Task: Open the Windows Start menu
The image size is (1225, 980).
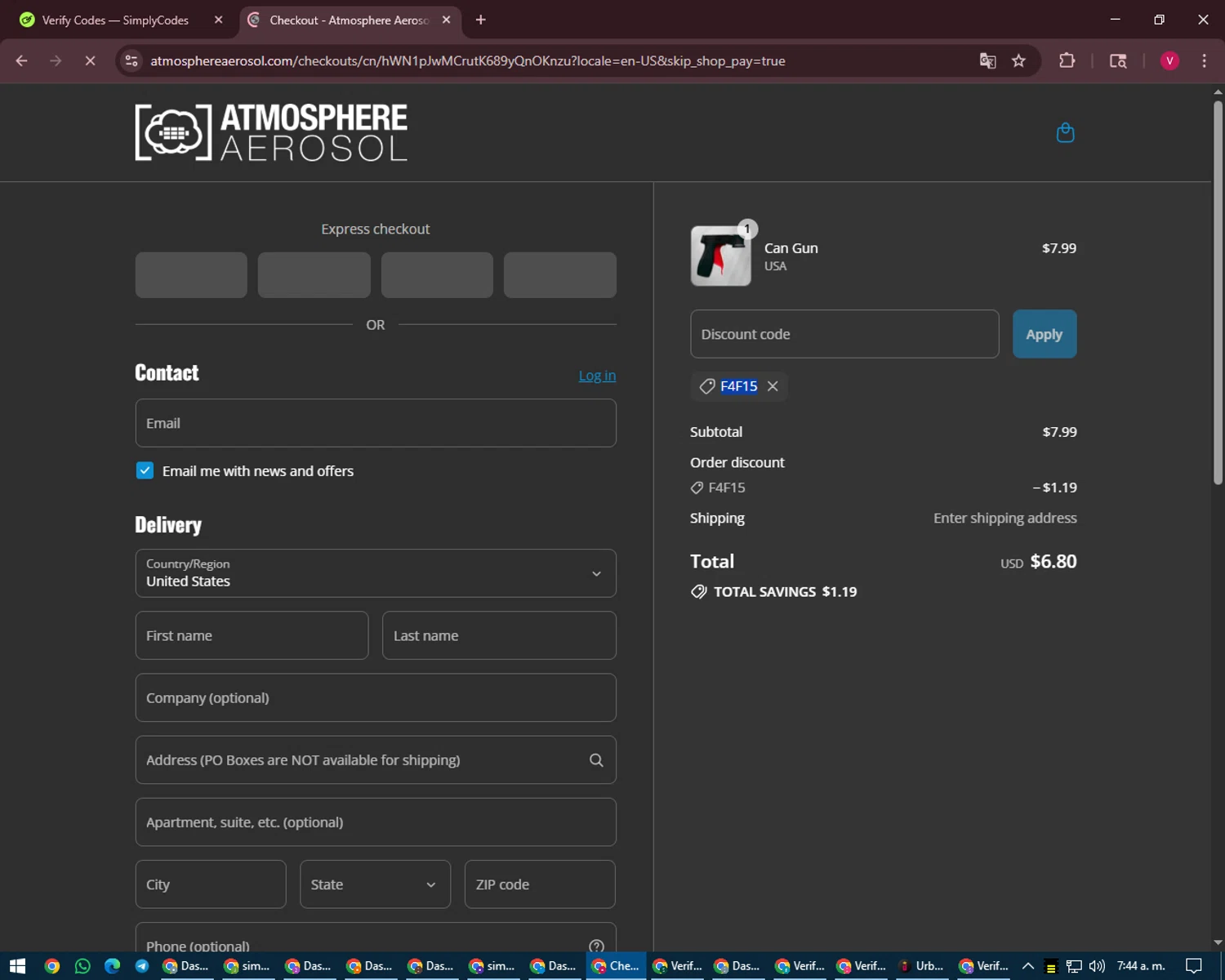Action: coord(17,966)
